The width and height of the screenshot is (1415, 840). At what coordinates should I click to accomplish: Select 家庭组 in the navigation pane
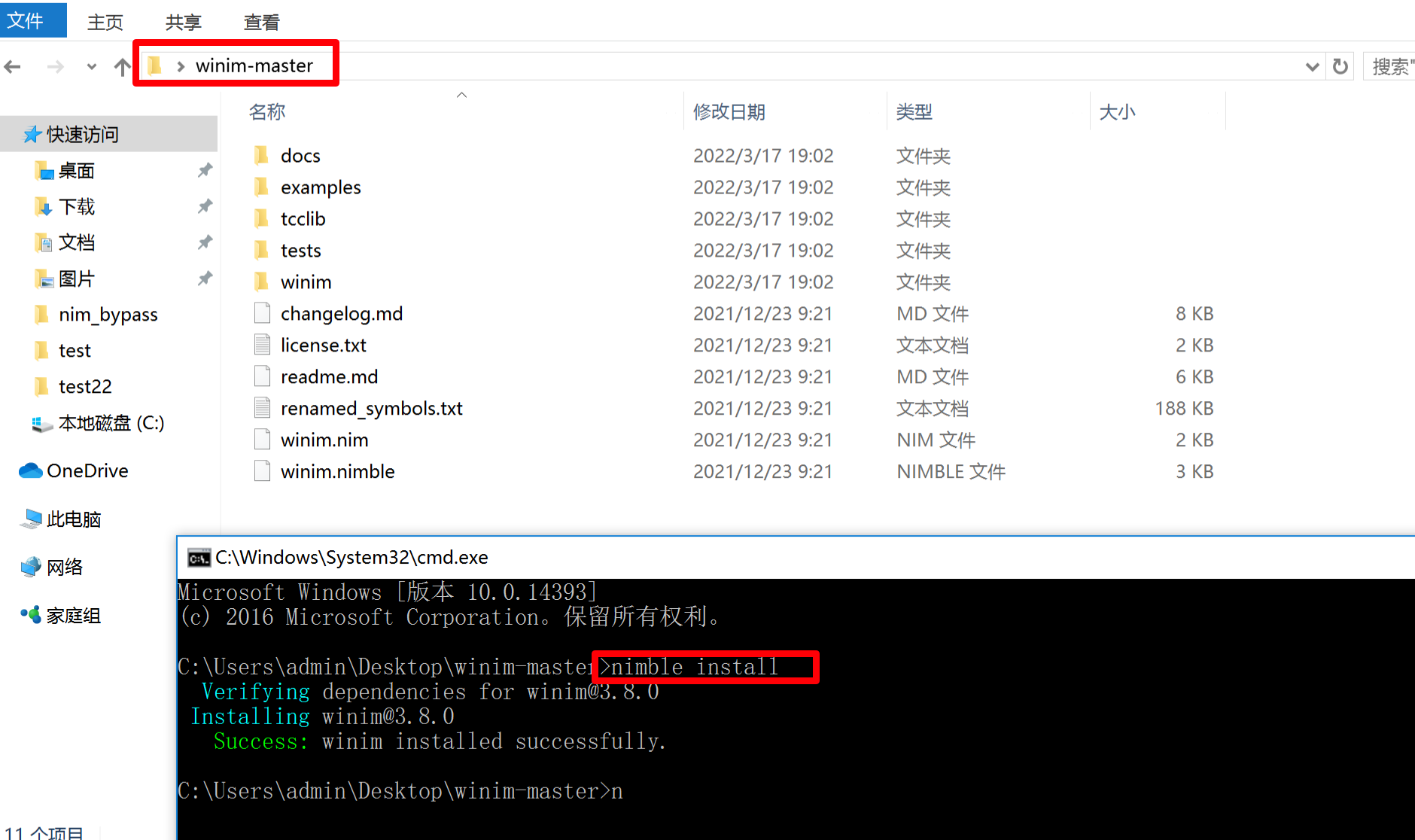[x=73, y=616]
